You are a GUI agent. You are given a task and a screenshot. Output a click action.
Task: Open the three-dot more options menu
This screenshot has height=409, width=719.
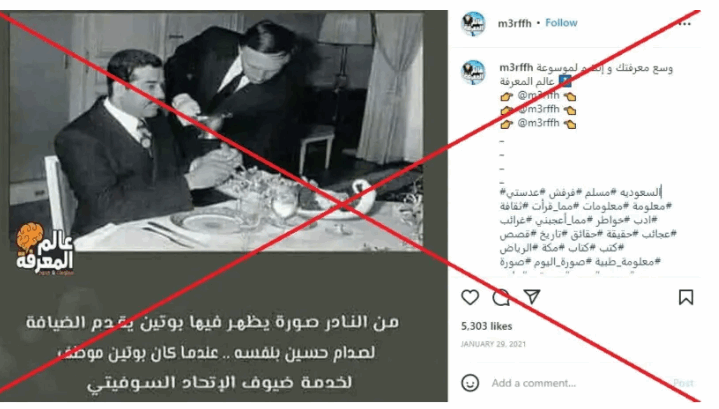click(685, 23)
